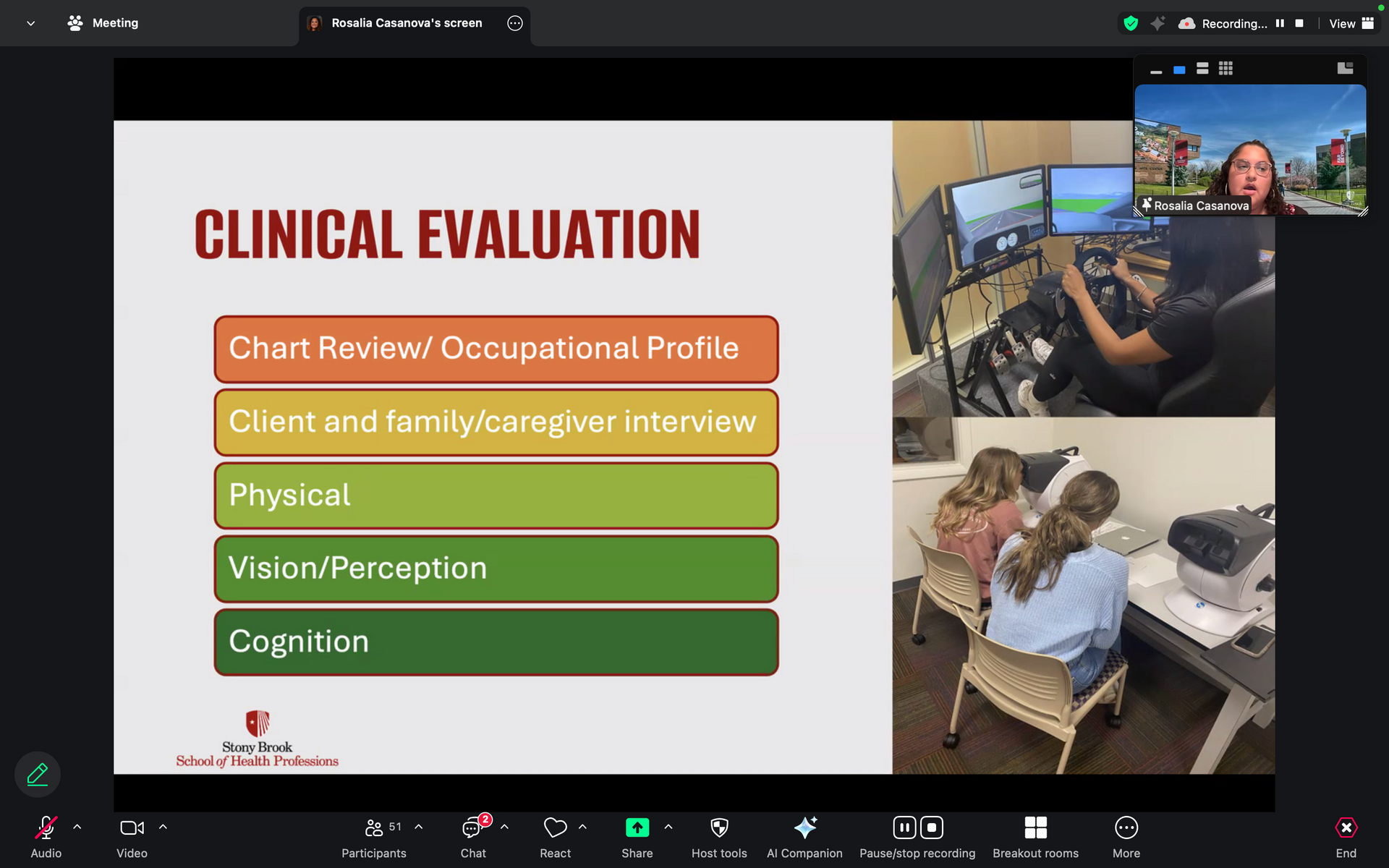Expand video options chevron
This screenshot has height=868, width=1389.
point(163,827)
